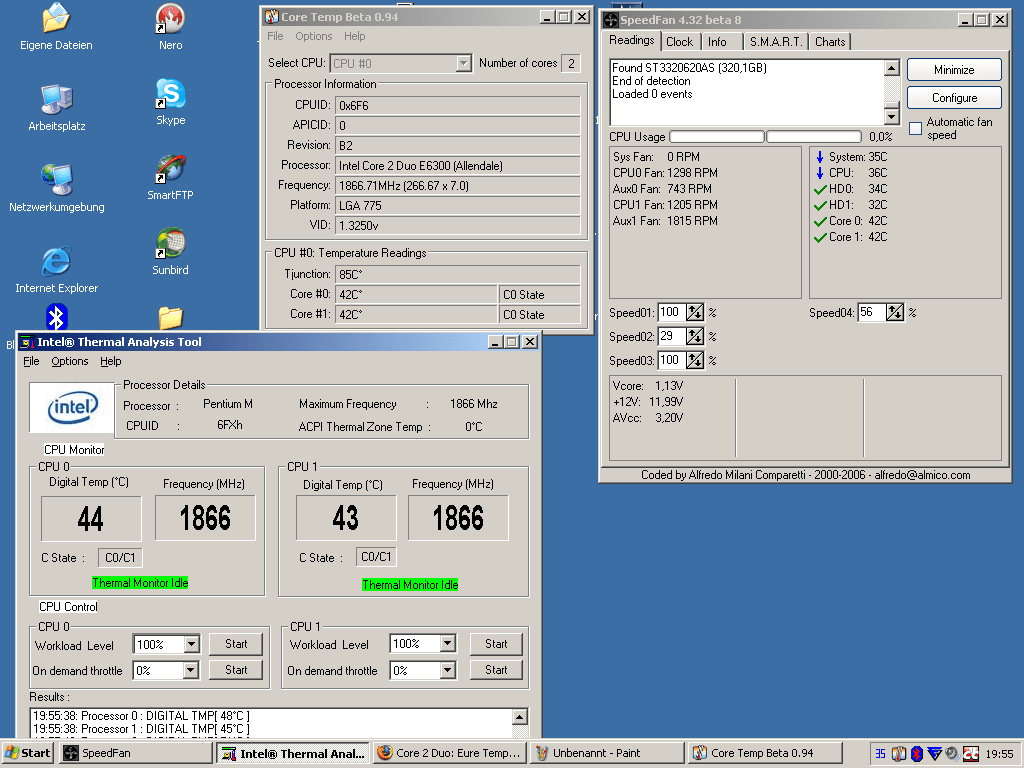
Task: Click first CPU Usage bar in SpeedFan
Action: click(717, 136)
